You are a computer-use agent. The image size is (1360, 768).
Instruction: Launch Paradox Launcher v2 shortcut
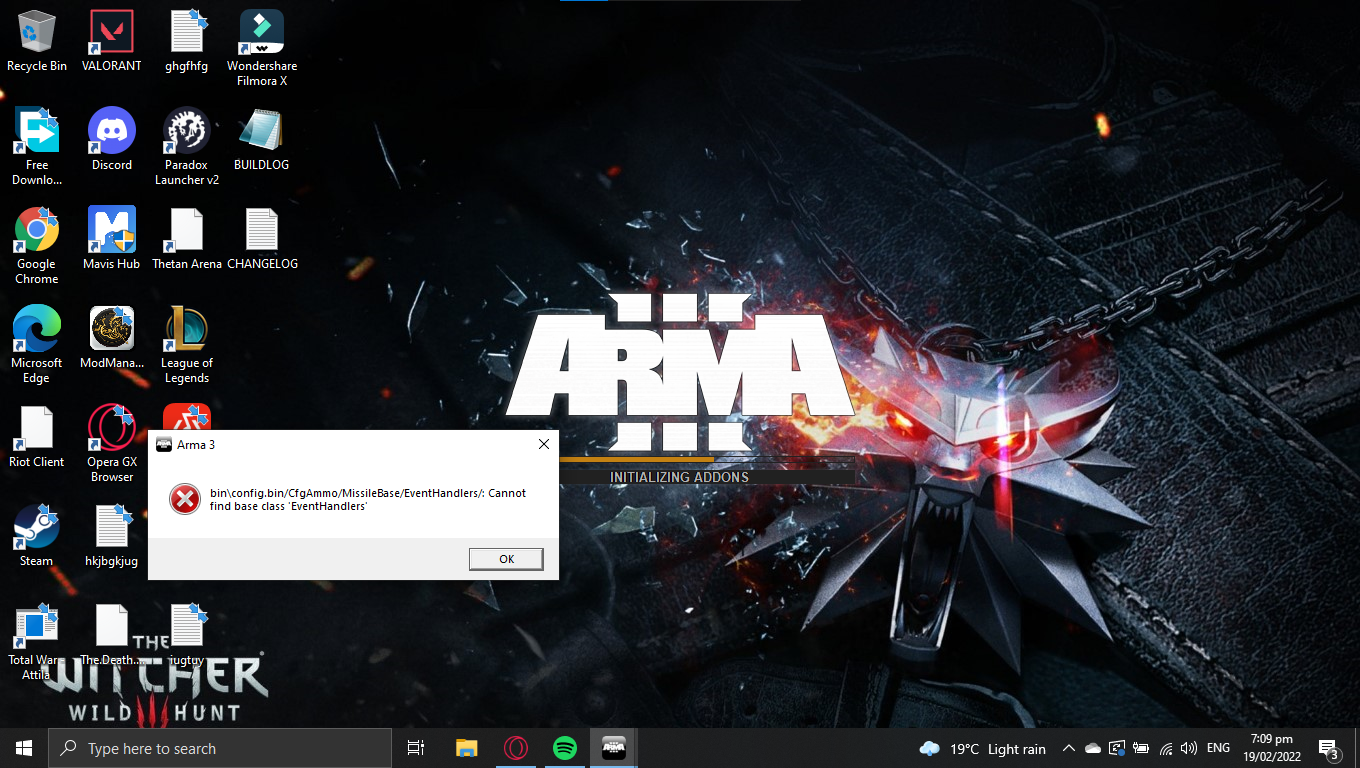pyautogui.click(x=187, y=133)
